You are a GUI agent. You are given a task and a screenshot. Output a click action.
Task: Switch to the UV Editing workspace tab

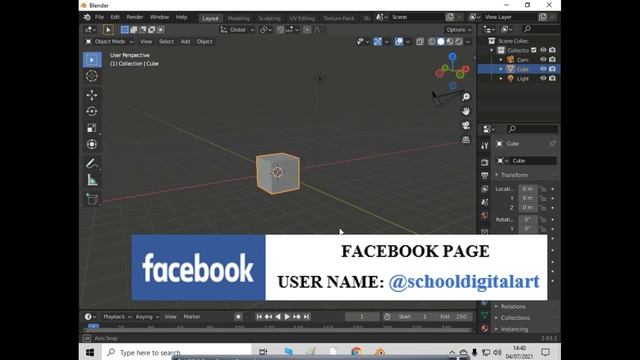pos(302,18)
